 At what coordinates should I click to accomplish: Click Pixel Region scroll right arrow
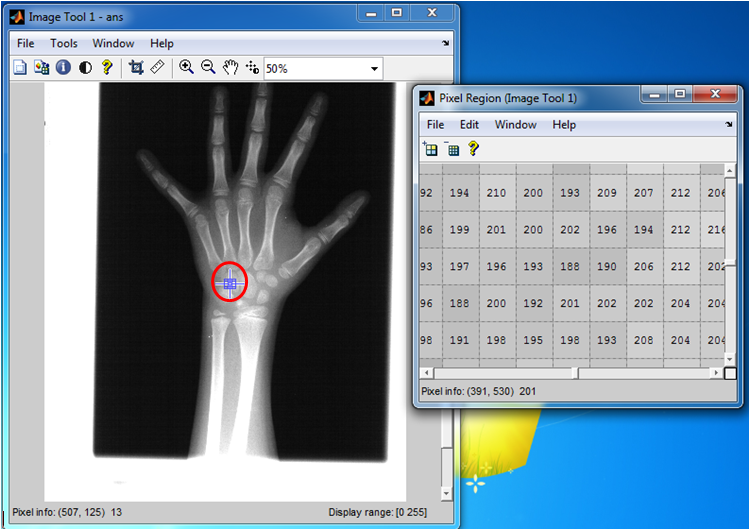(716, 373)
